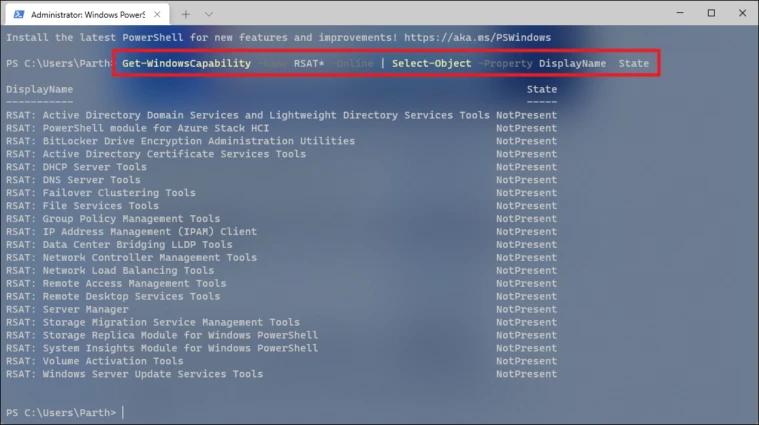The height and width of the screenshot is (425, 759).
Task: Open a new tab with plus button
Action: click(185, 15)
